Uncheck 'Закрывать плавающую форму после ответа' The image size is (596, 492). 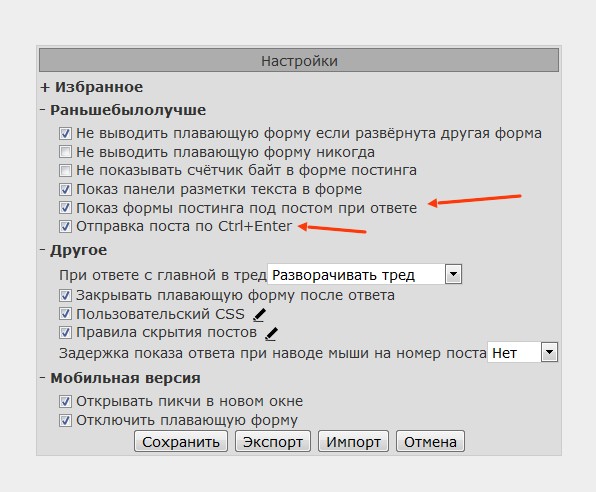65,295
